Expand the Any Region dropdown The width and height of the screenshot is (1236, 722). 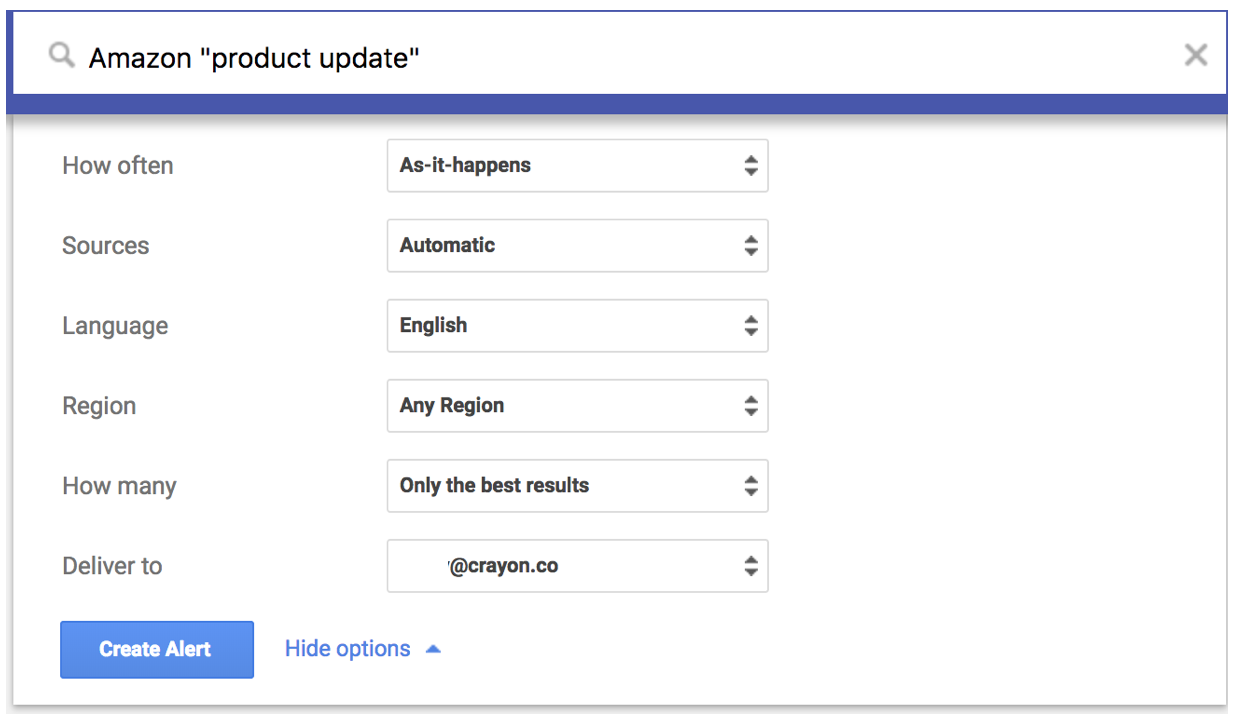577,406
